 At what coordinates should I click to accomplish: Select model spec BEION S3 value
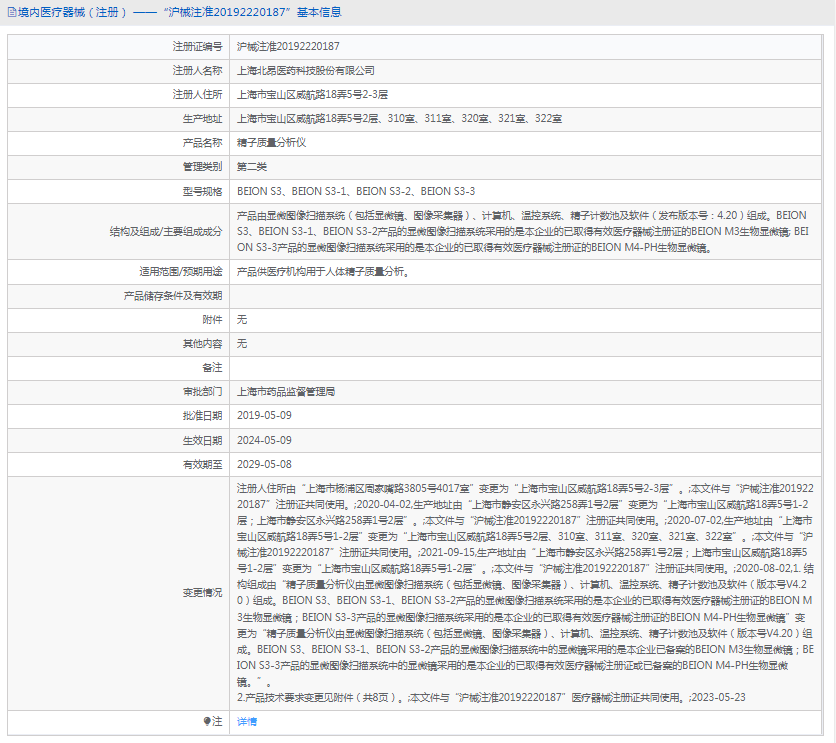pyautogui.click(x=356, y=191)
